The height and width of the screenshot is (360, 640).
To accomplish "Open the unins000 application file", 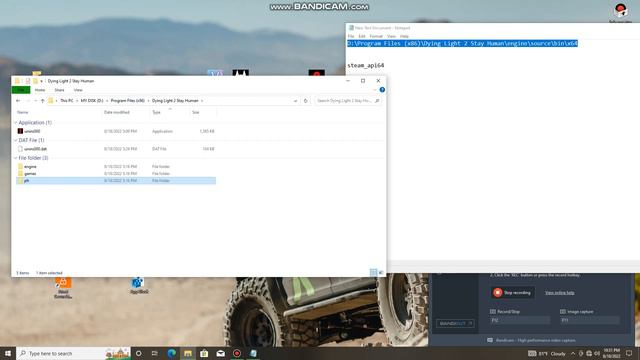I will pyautogui.click(x=32, y=131).
